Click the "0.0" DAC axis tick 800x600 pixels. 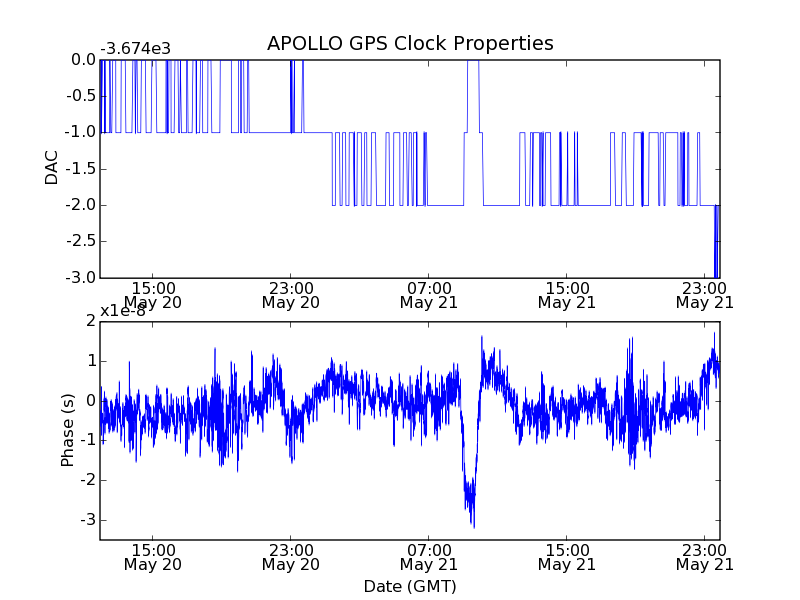coord(84,60)
